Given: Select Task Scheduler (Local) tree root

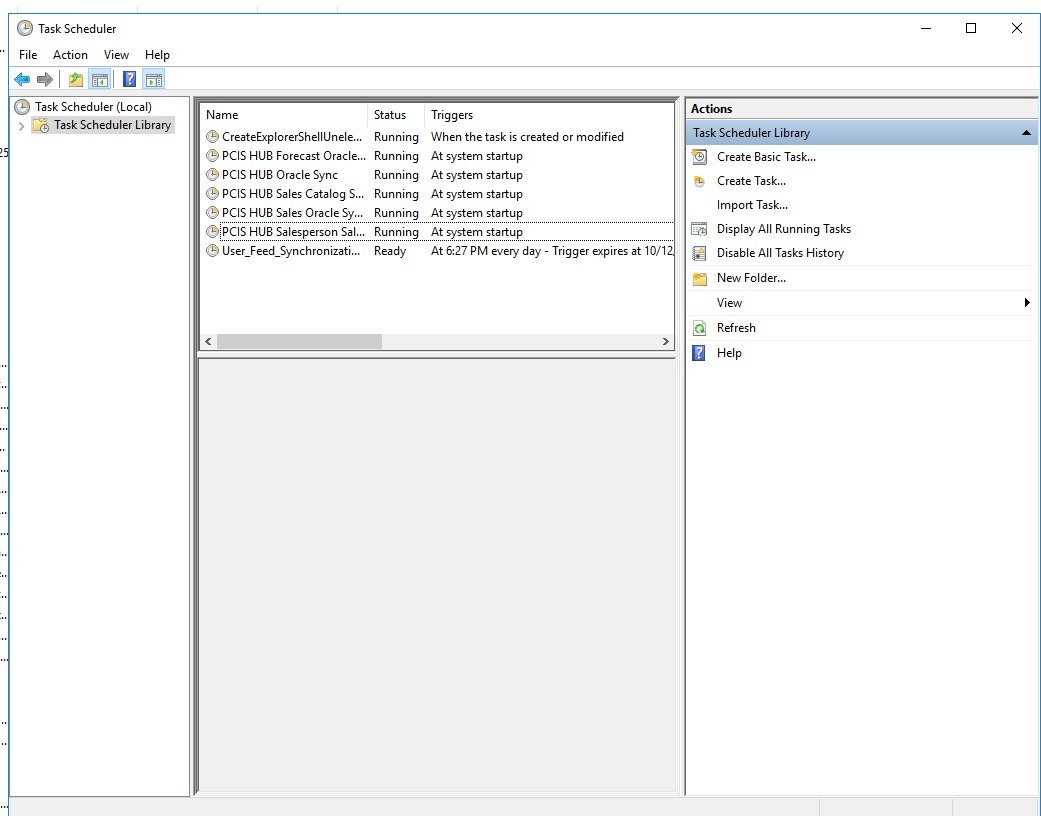Looking at the screenshot, I should pos(94,106).
